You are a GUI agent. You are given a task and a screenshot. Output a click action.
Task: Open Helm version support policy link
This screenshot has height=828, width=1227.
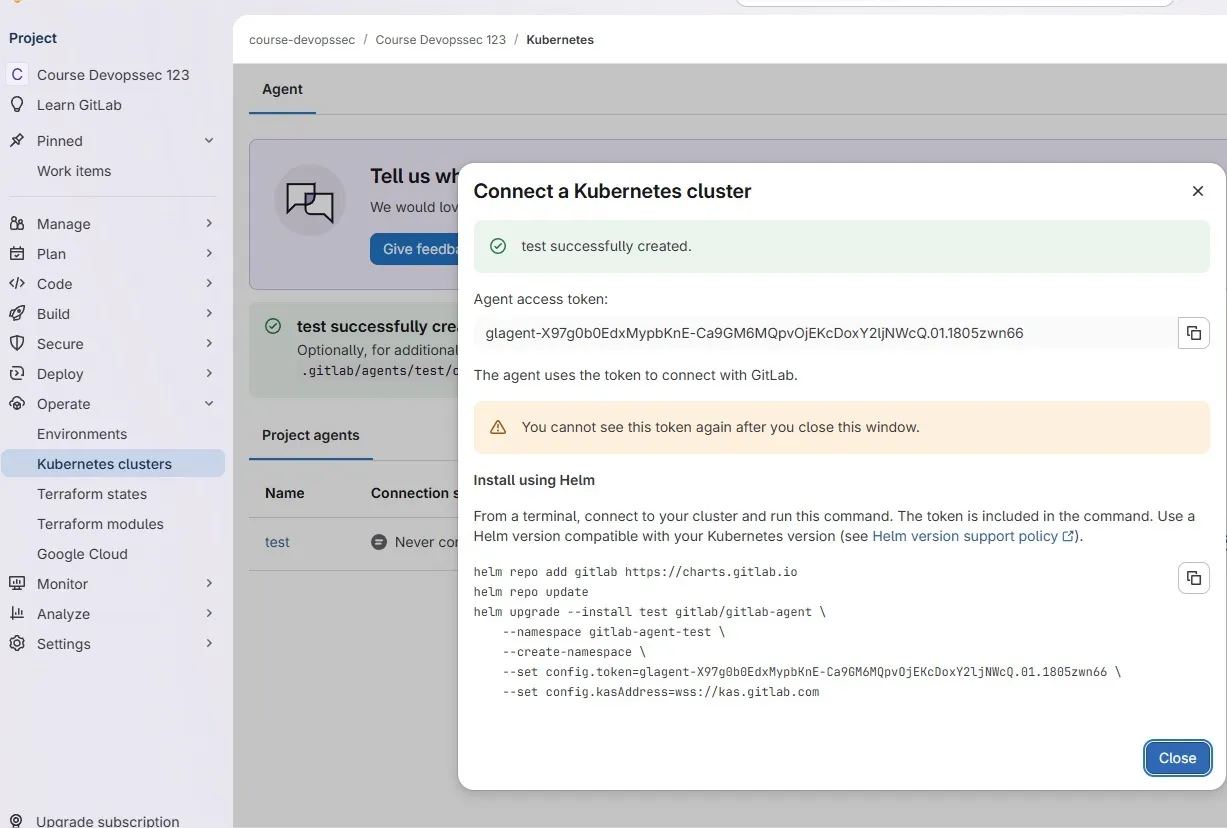pos(973,536)
